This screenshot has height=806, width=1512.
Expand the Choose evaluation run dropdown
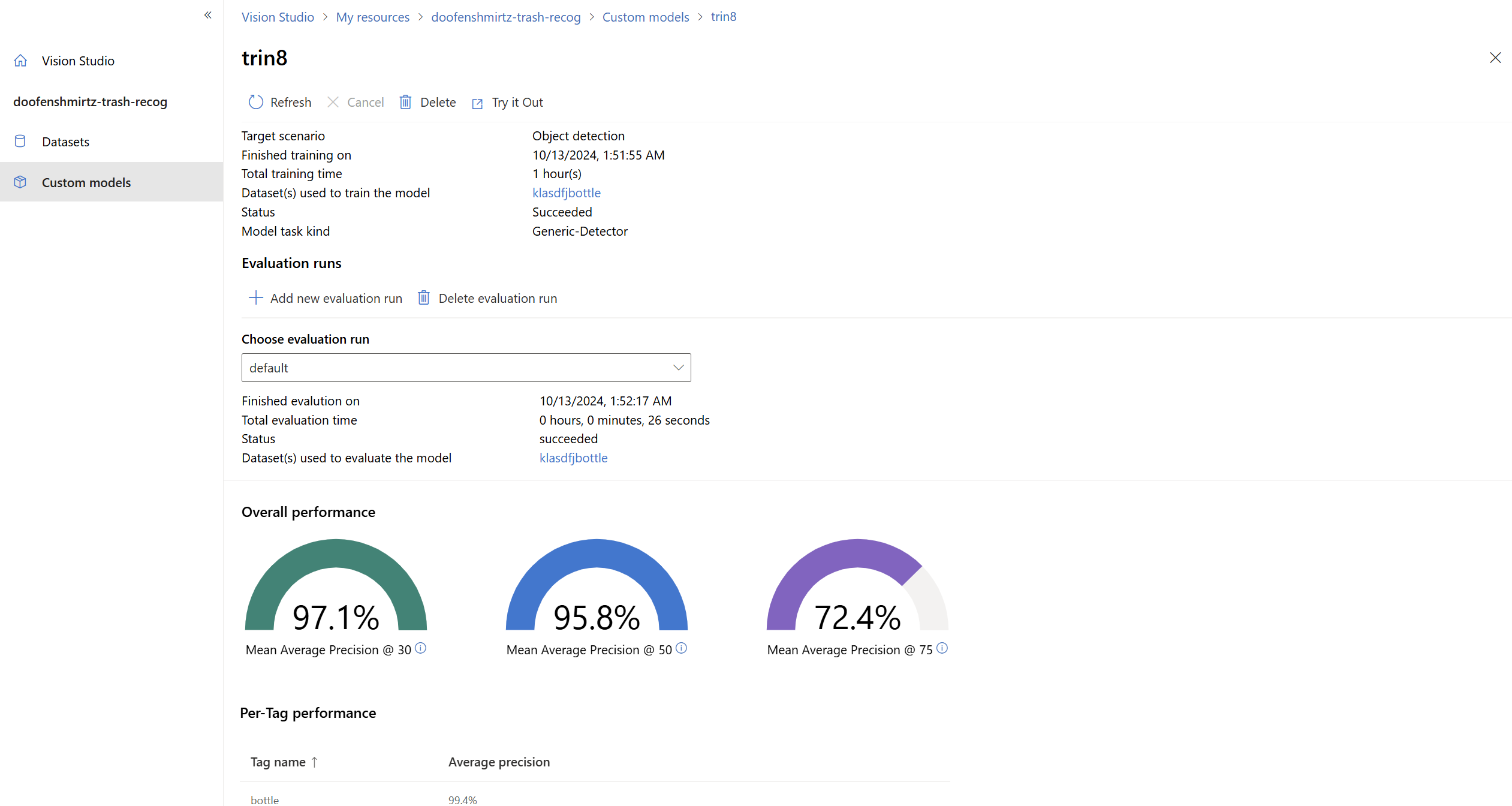678,368
